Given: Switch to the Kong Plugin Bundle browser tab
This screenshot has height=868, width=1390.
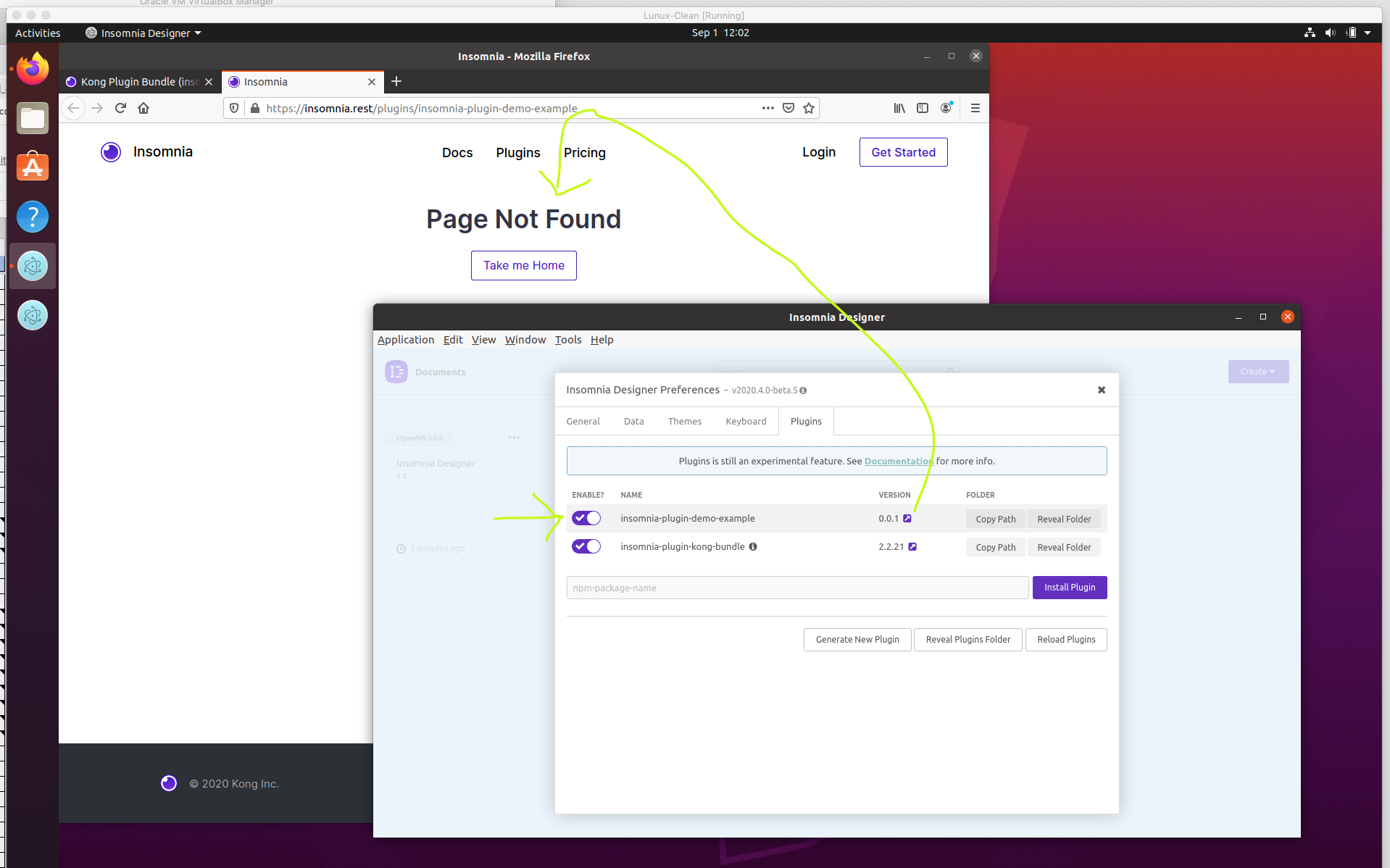Looking at the screenshot, I should [139, 82].
